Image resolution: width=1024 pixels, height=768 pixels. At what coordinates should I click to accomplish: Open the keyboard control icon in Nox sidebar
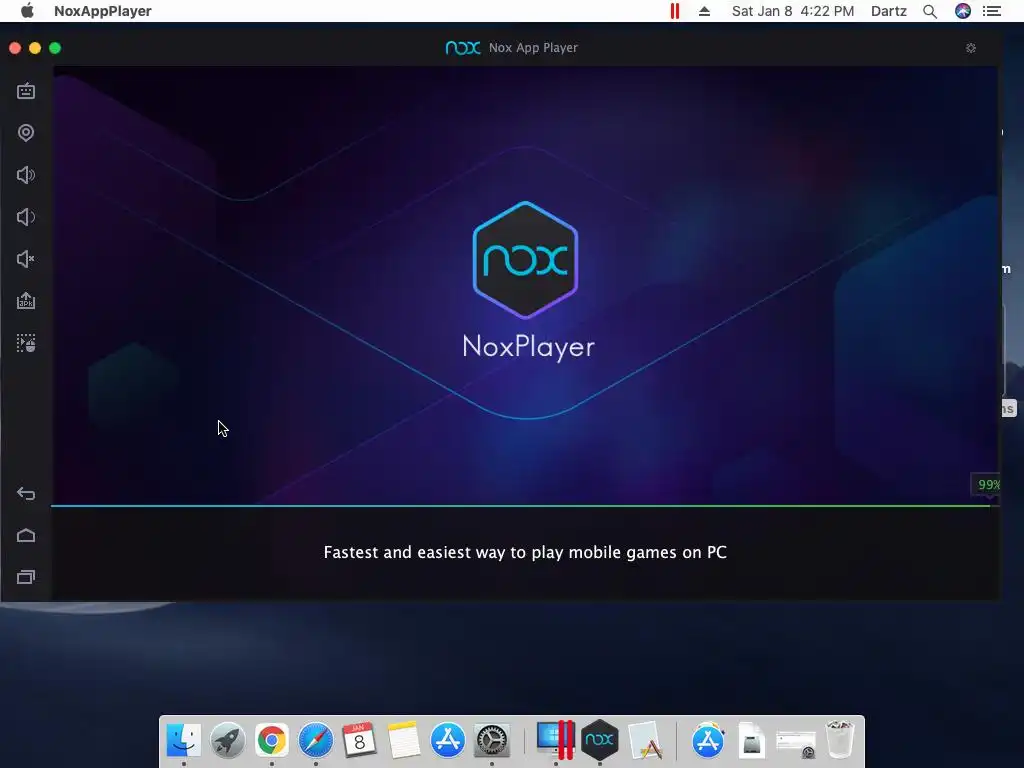point(26,91)
